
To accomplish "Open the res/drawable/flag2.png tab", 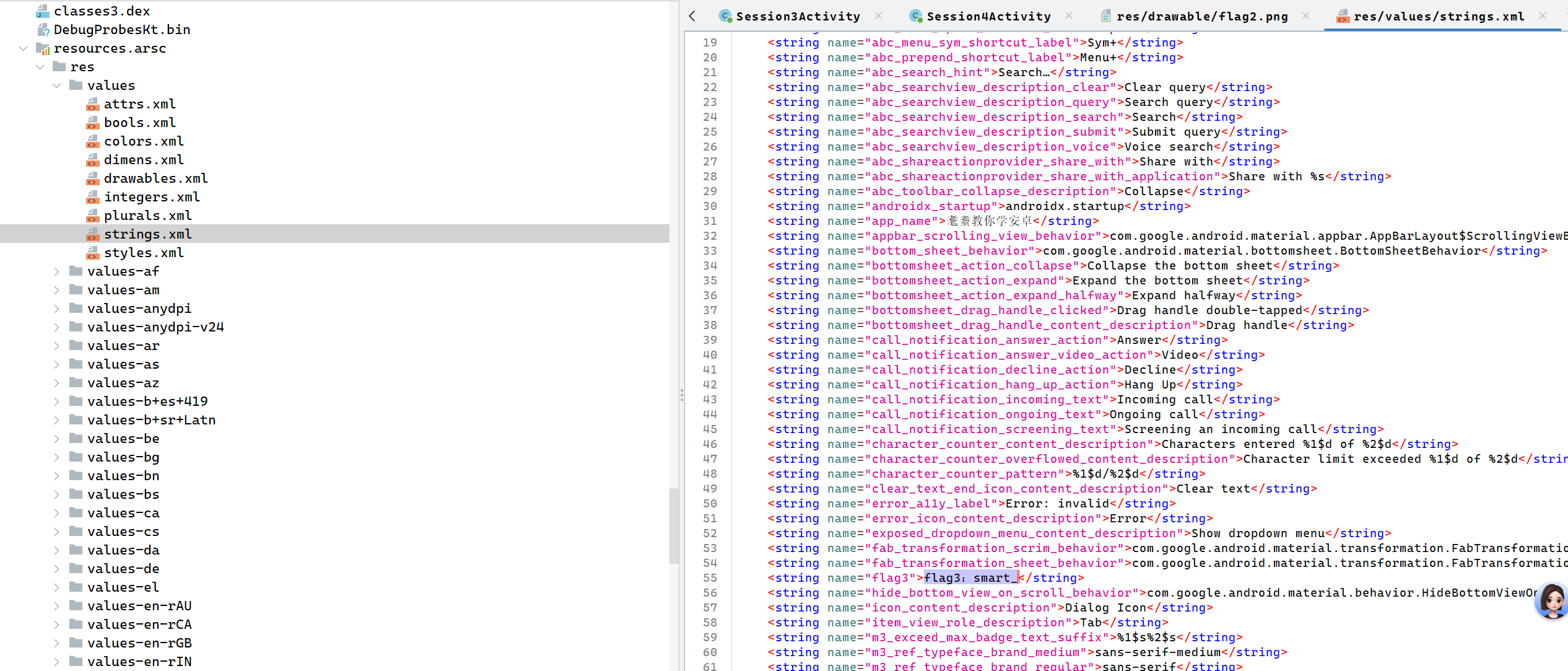I will (1201, 16).
